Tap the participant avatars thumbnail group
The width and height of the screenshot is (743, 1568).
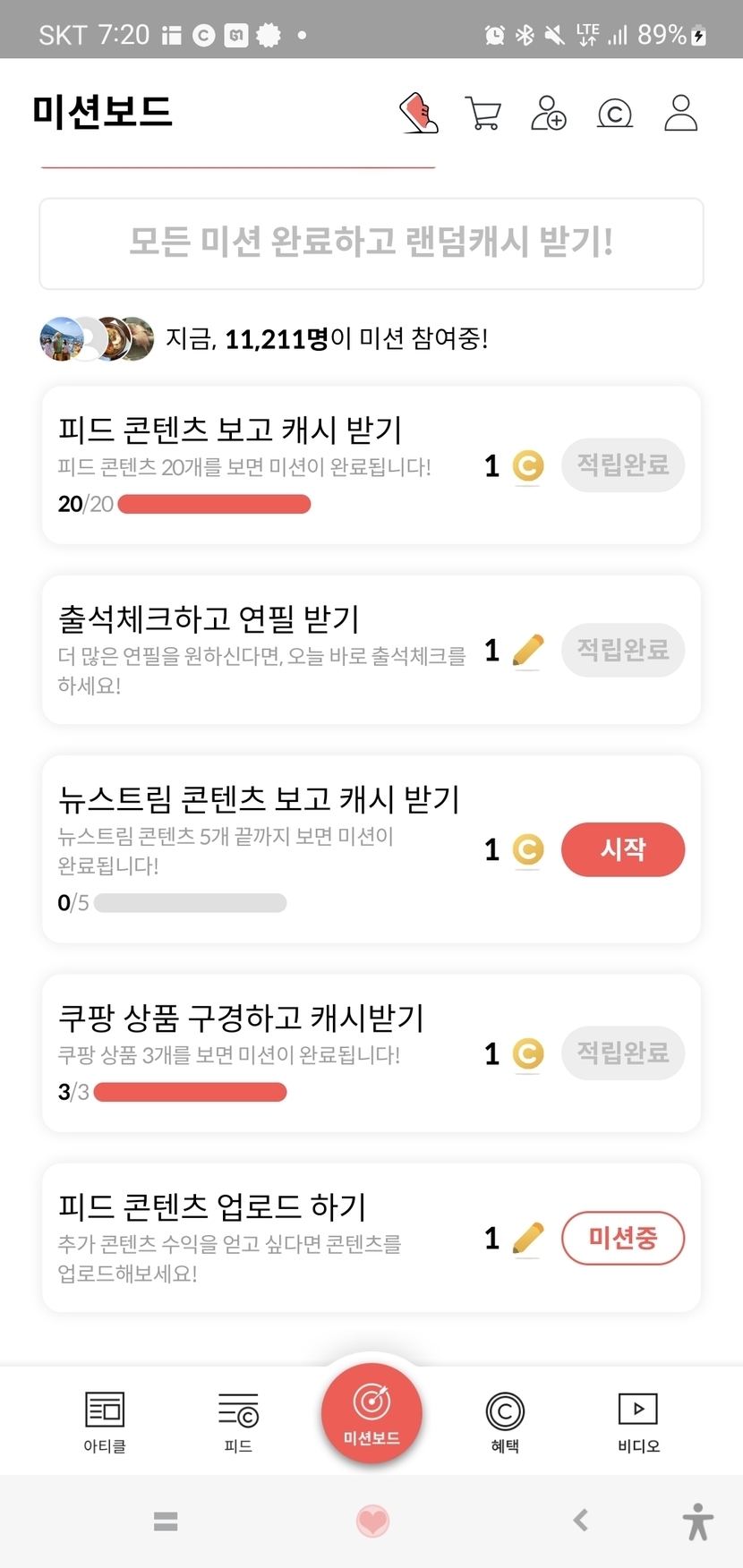point(97,339)
